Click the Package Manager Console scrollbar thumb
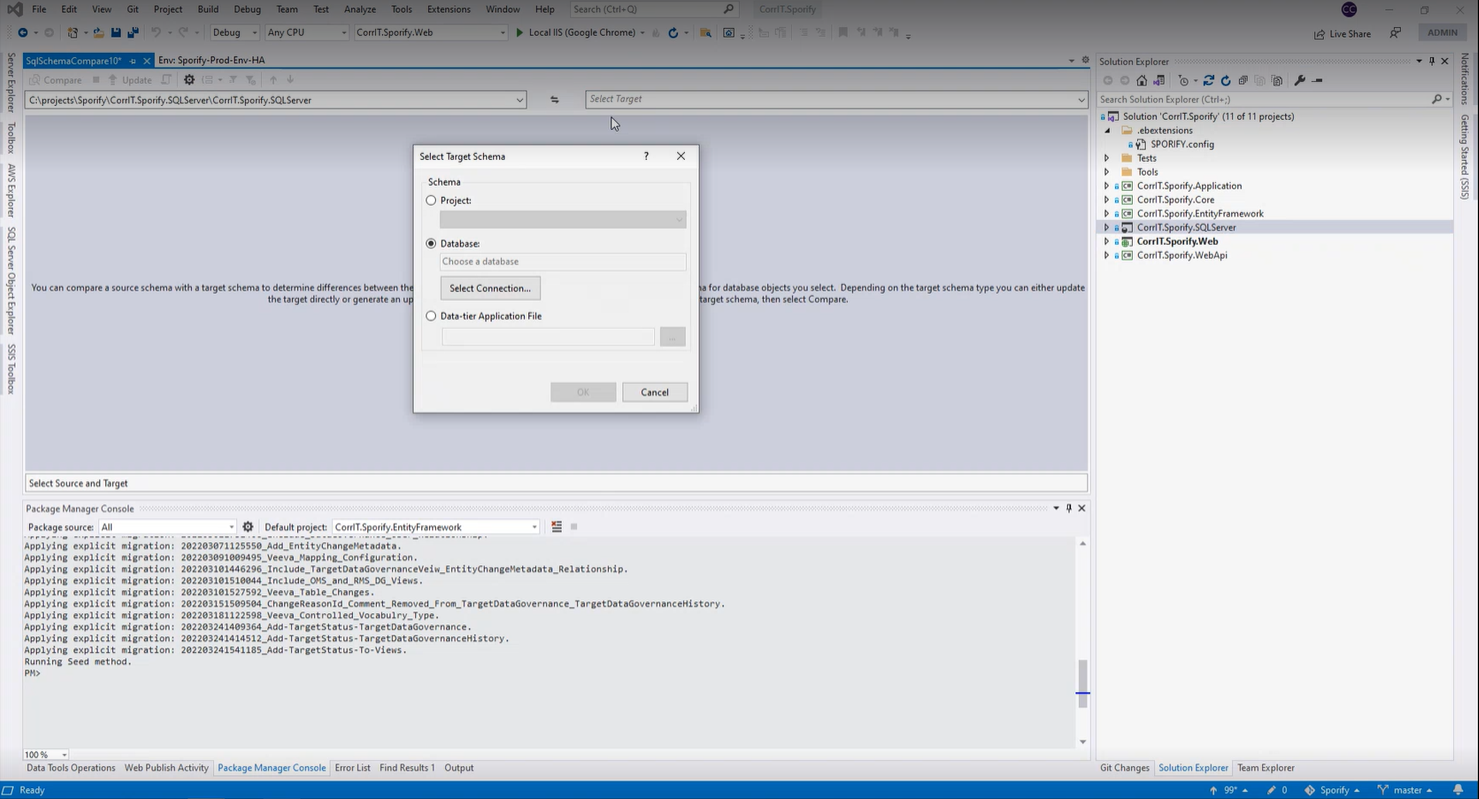Screen dimensions: 1479x799 click(x=1082, y=683)
